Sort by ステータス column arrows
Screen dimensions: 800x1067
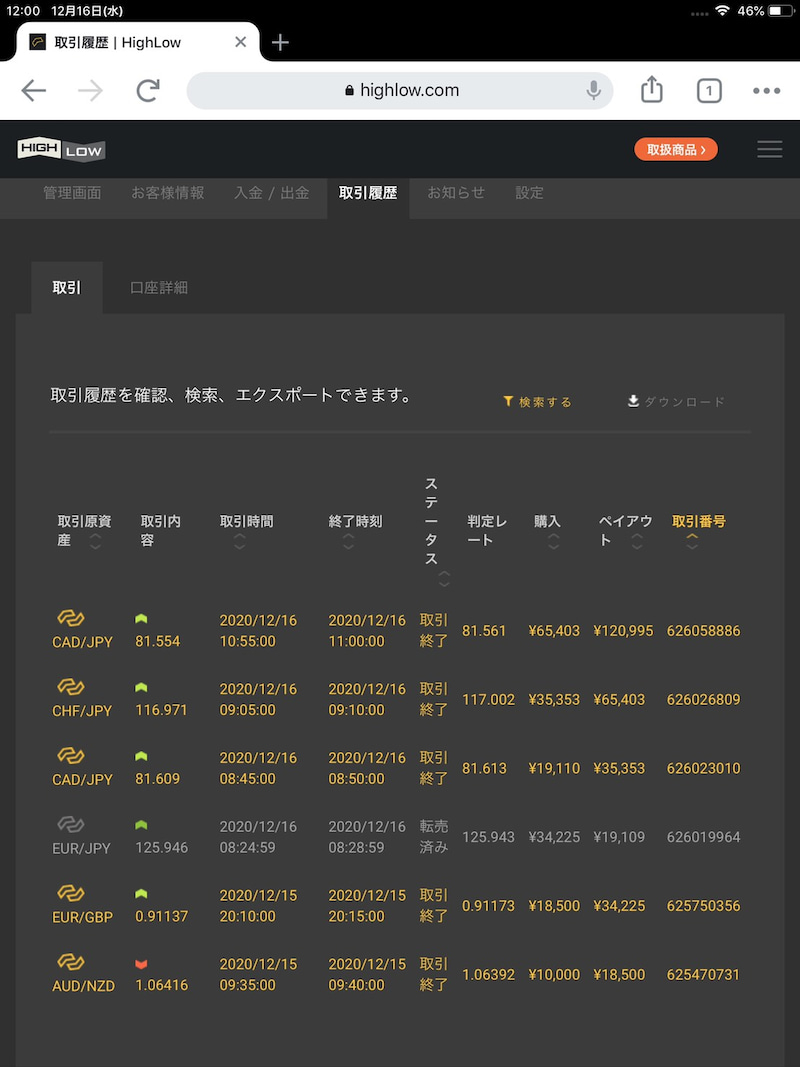tap(444, 579)
